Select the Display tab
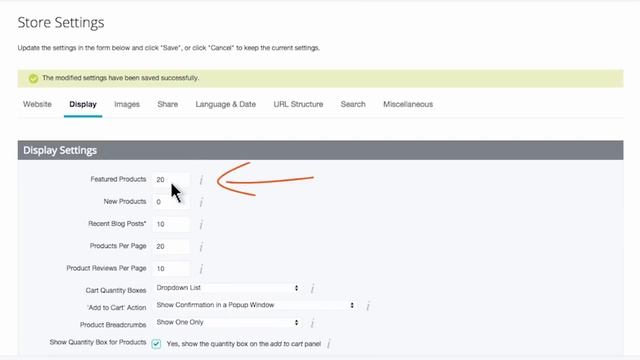640x360 pixels. 83,104
